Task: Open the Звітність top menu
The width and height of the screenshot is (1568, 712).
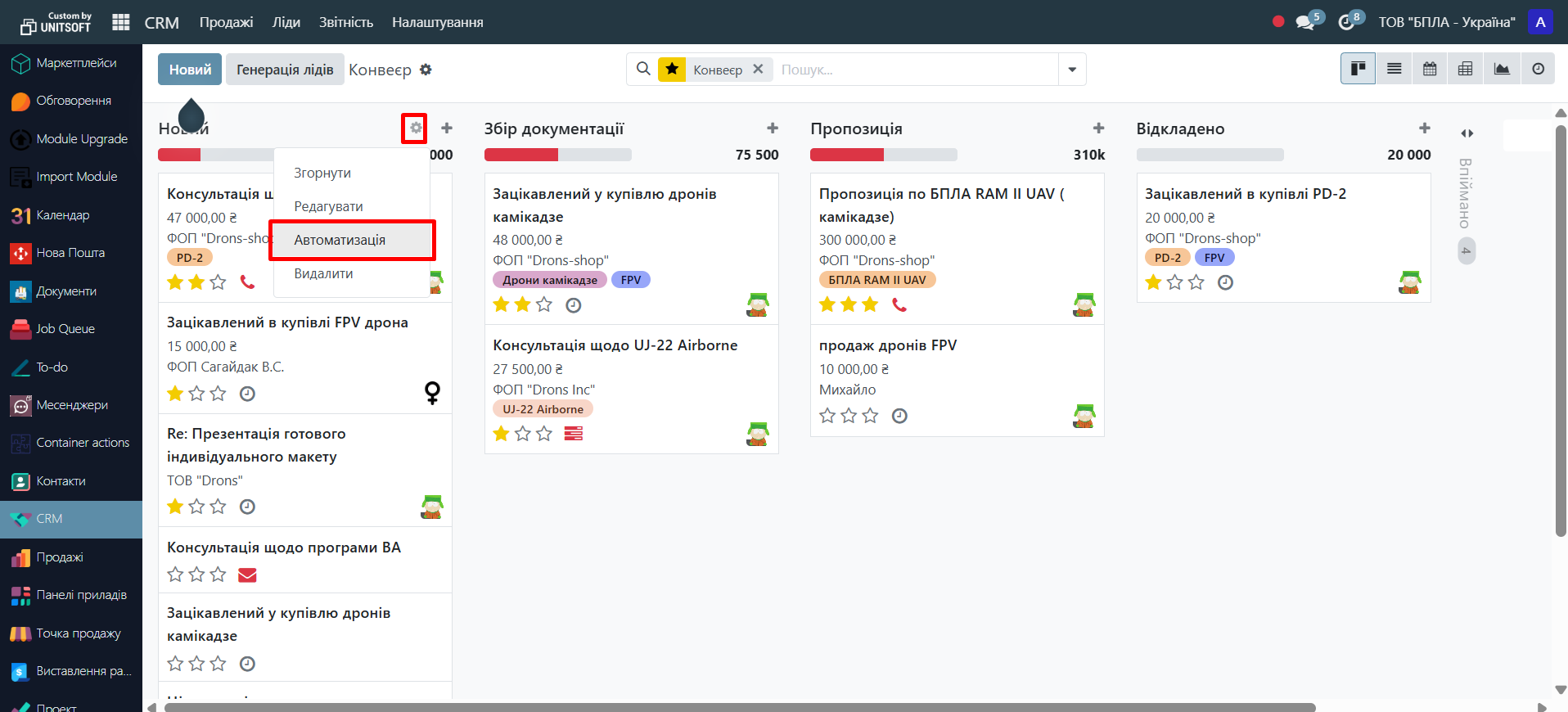Action: point(345,22)
